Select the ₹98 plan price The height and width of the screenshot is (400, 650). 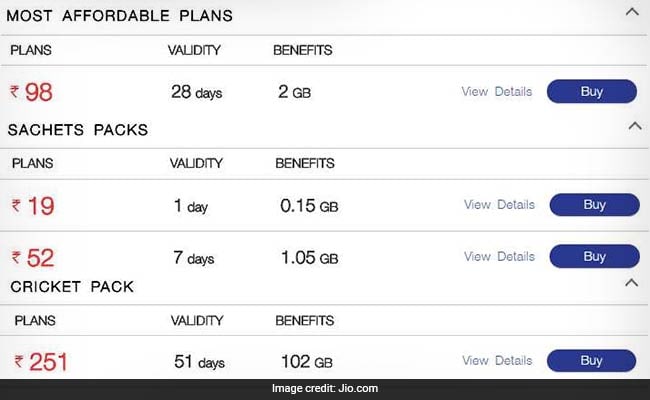tap(32, 93)
